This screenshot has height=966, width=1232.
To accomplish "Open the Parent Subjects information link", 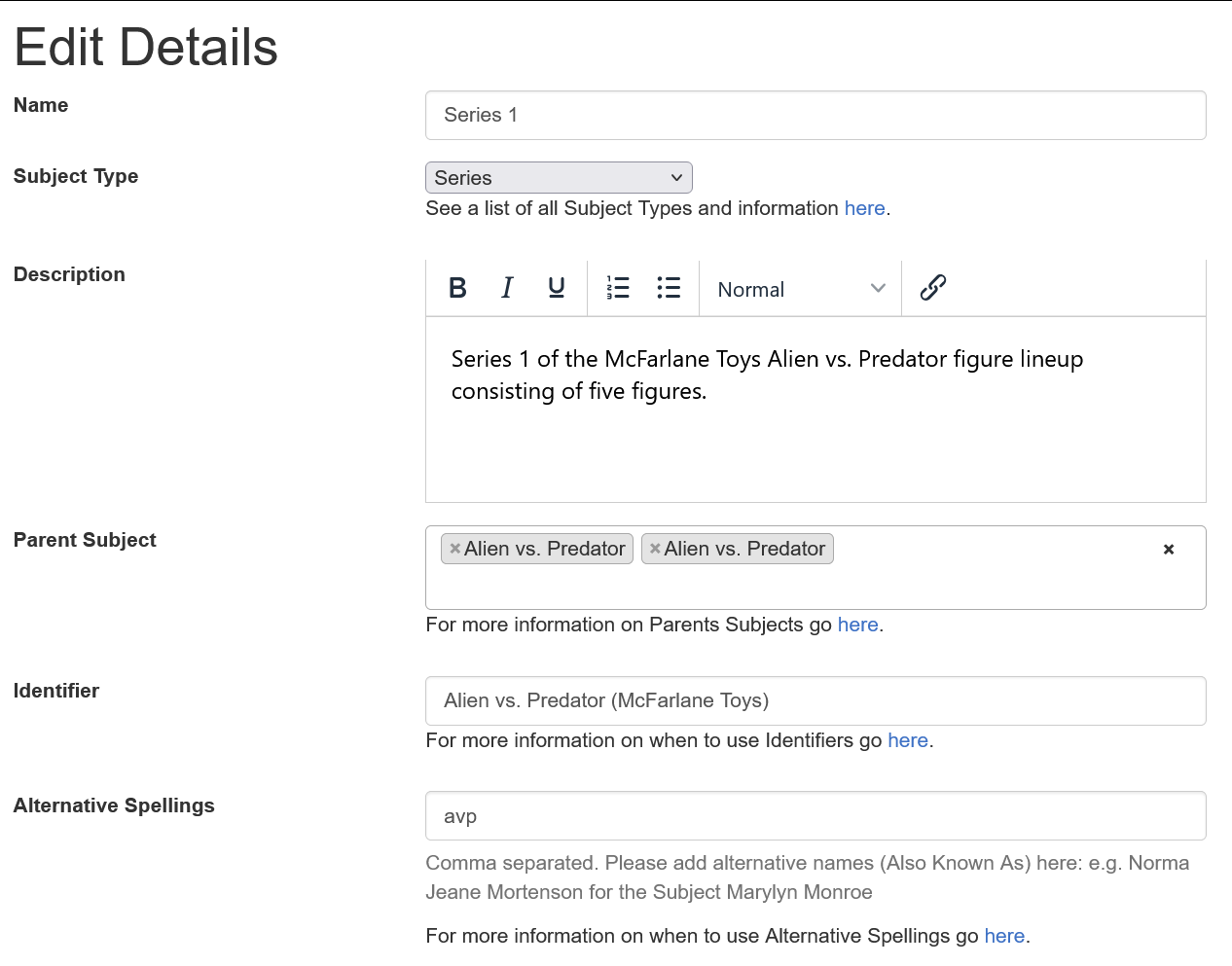I will (857, 625).
